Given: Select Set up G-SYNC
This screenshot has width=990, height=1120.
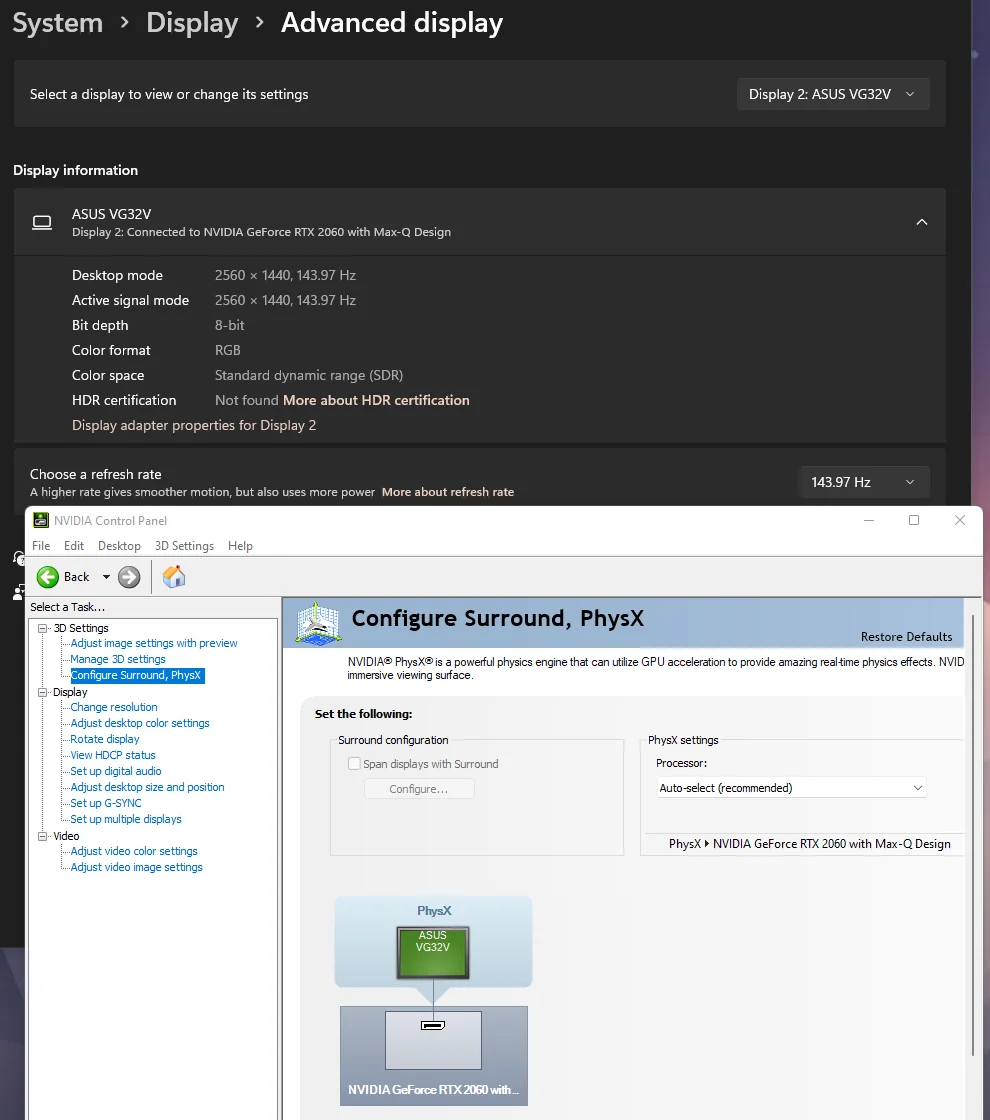Looking at the screenshot, I should coord(106,803).
